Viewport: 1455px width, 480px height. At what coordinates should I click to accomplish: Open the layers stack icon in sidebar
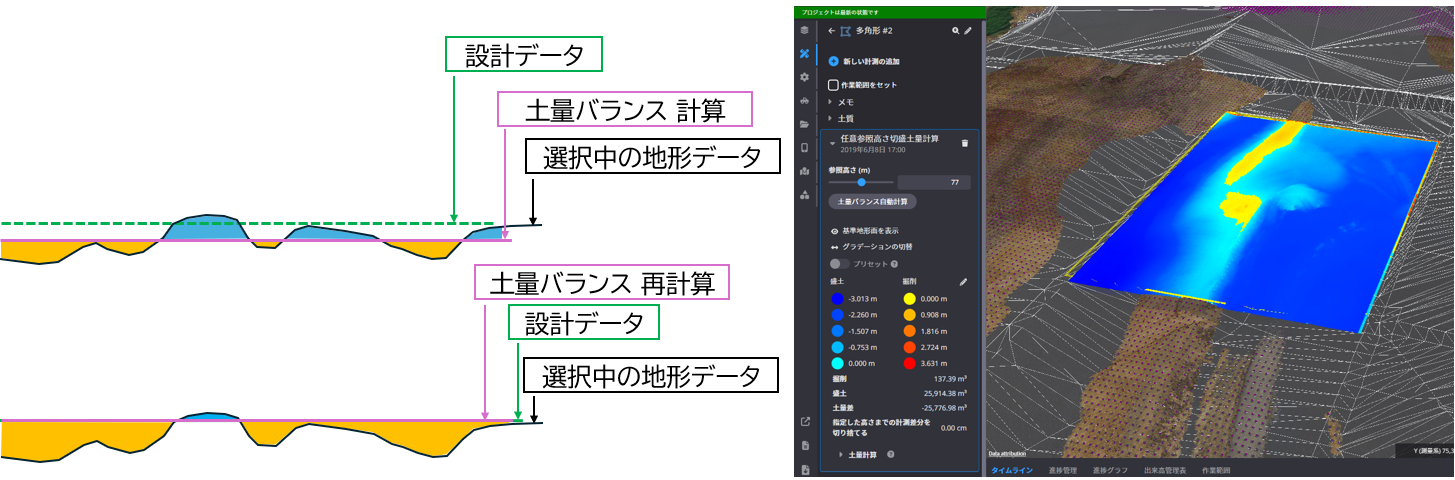(804, 31)
